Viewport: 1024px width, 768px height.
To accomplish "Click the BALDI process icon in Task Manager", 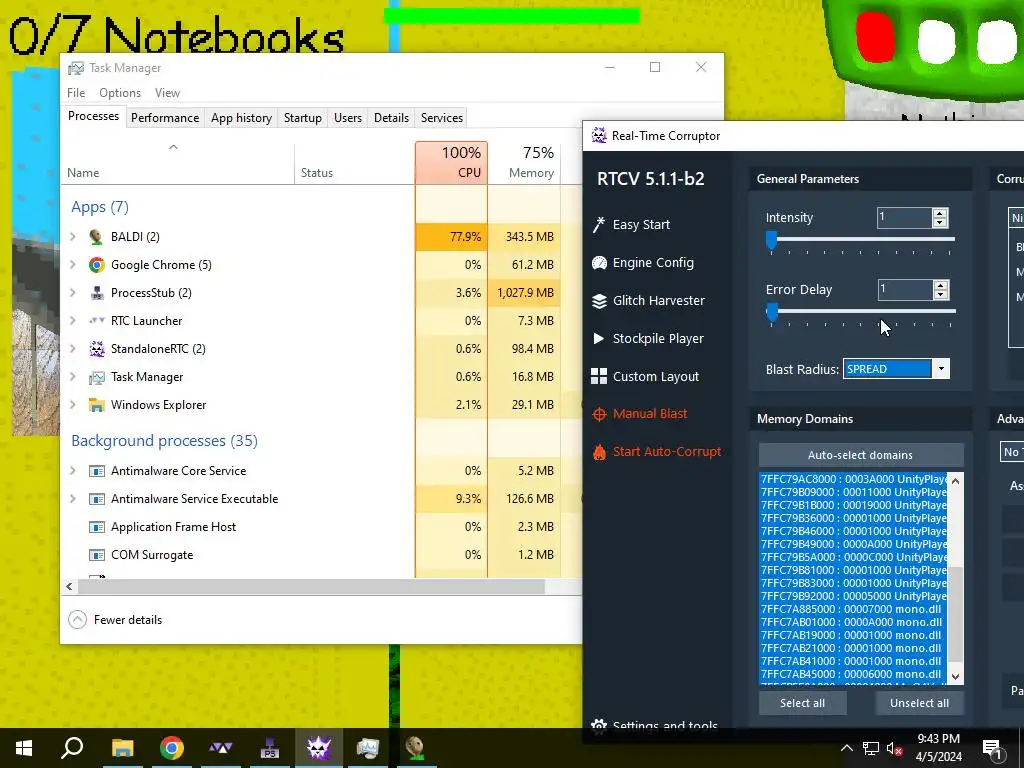I will pos(96,236).
